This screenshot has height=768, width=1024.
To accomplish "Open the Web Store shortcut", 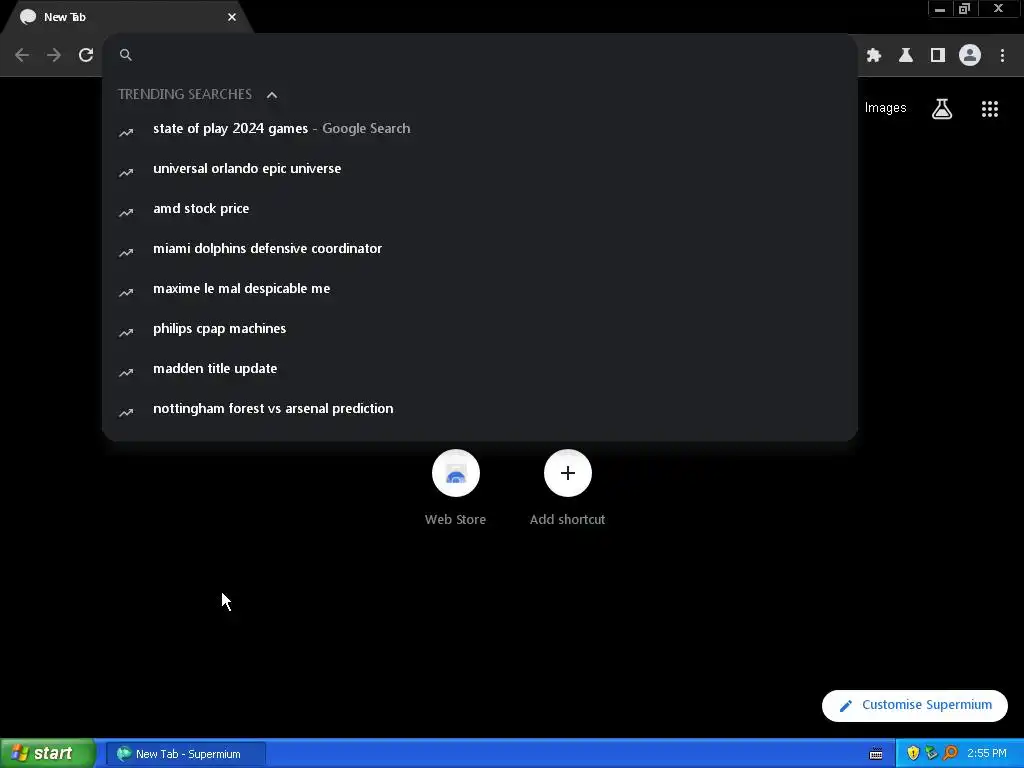I will point(456,488).
